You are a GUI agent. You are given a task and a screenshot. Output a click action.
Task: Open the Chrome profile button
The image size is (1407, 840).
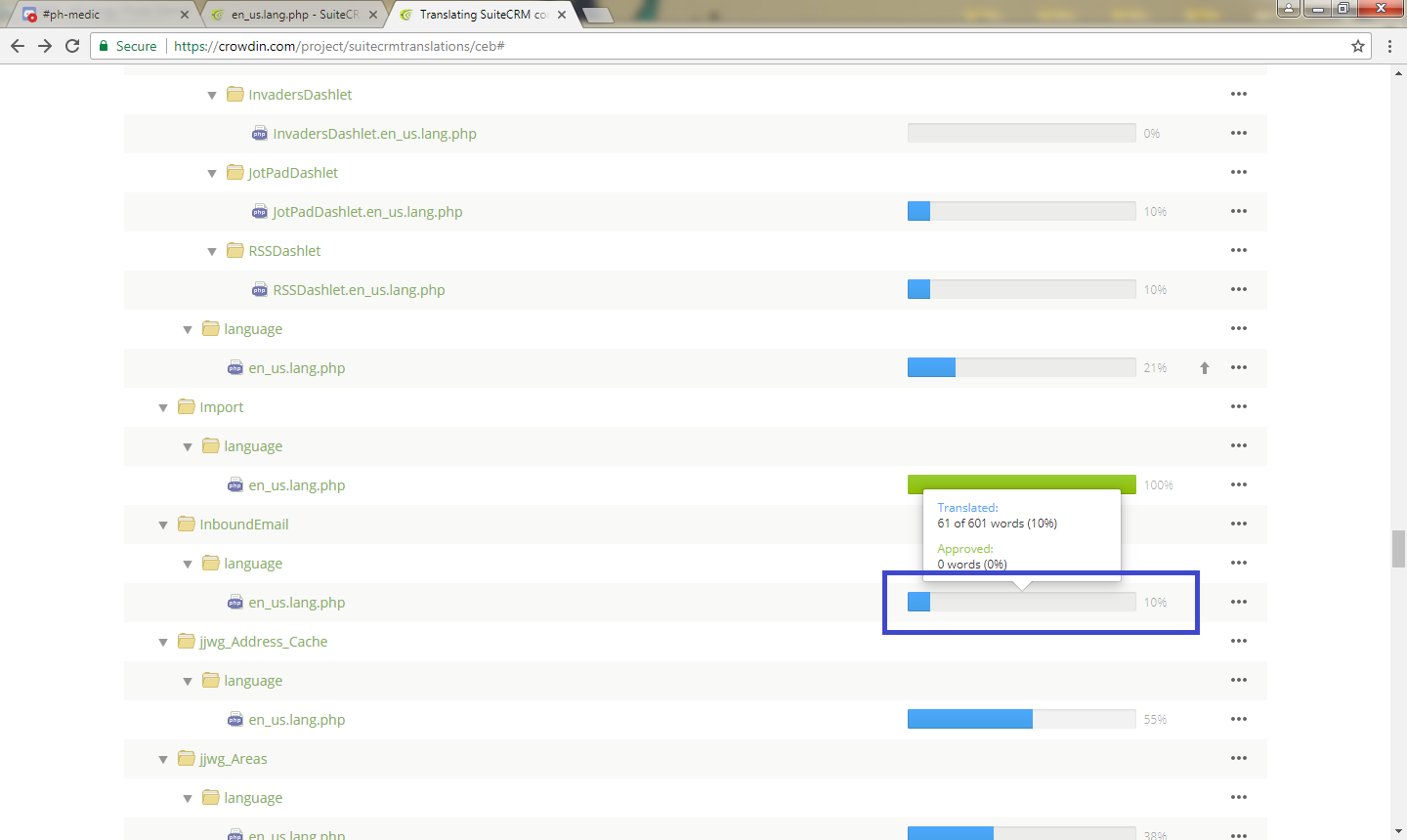click(1289, 9)
